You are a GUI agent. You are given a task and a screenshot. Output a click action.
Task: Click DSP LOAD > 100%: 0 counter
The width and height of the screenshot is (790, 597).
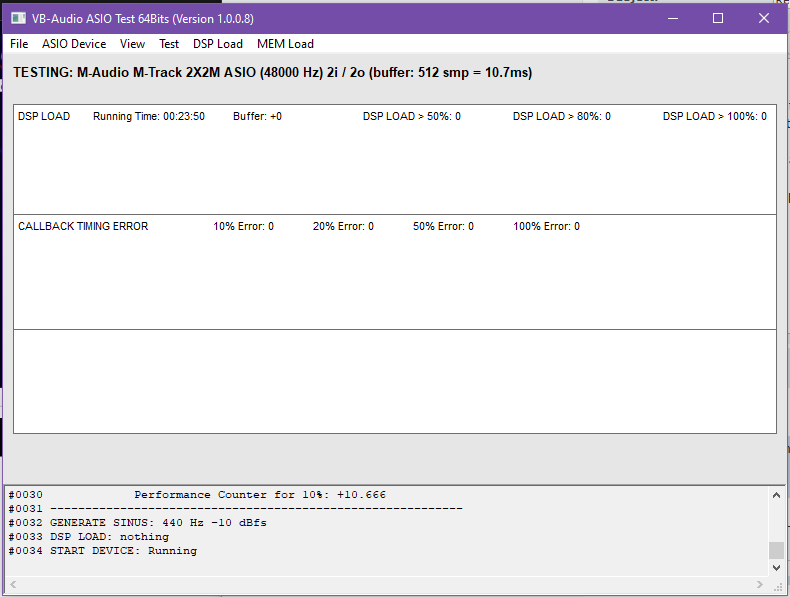click(714, 116)
